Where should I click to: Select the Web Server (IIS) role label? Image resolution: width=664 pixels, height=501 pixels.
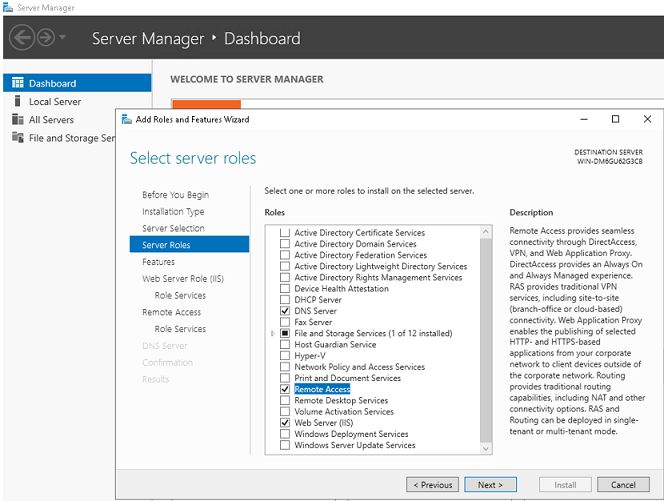click(324, 423)
